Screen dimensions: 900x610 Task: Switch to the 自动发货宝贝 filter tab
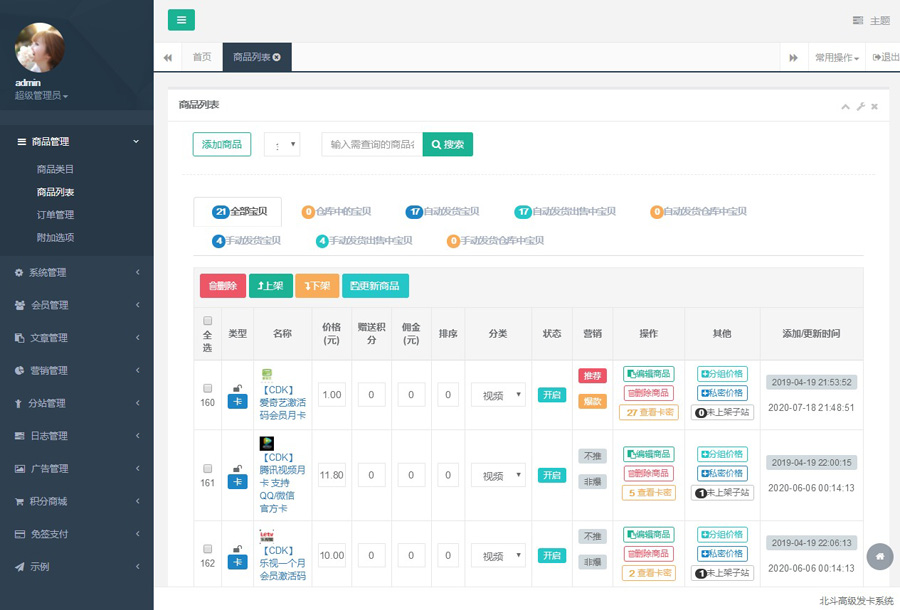coord(442,212)
